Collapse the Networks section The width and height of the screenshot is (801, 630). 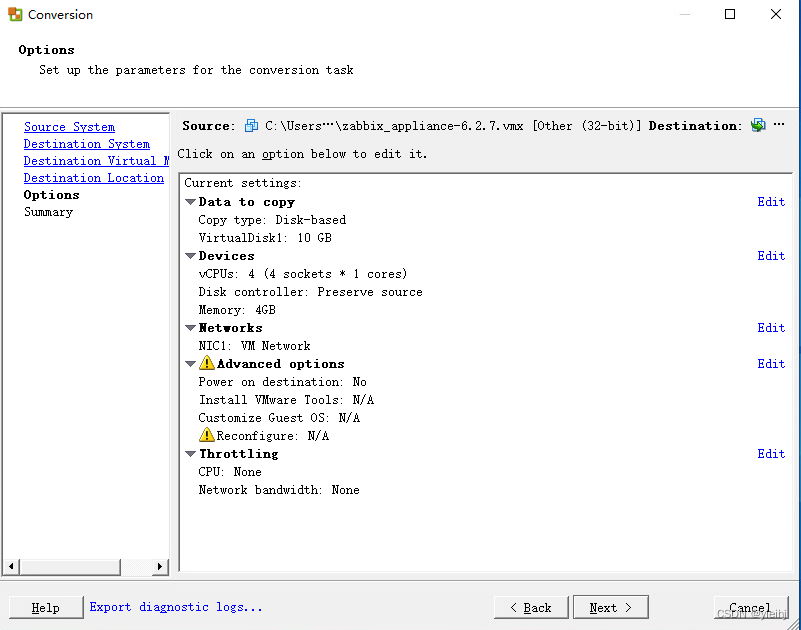(191, 328)
